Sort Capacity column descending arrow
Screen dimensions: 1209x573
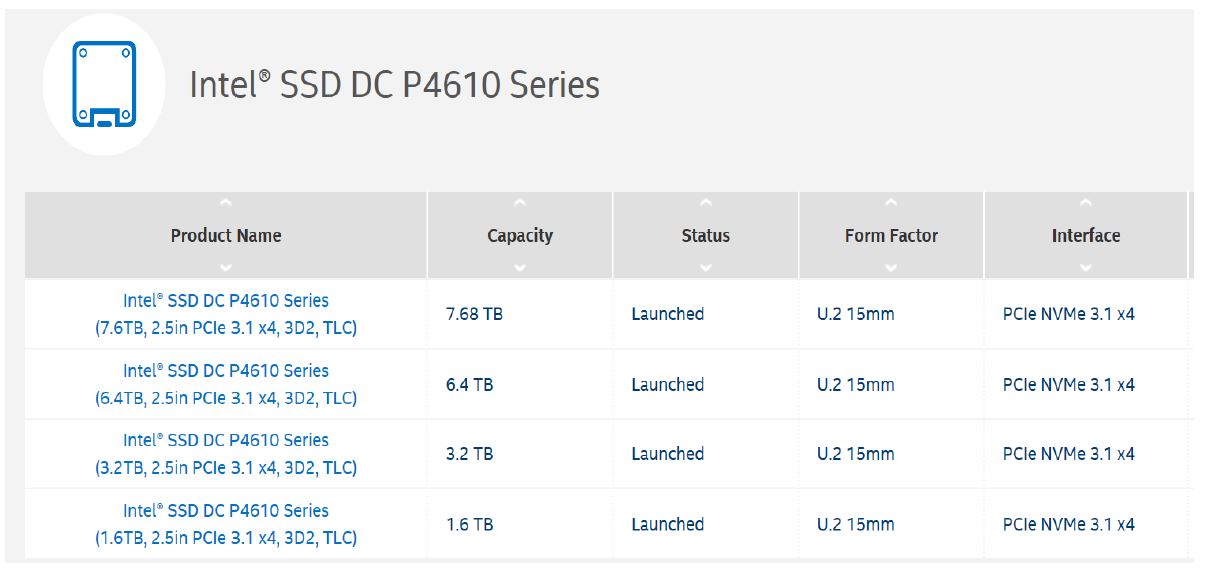pyautogui.click(x=519, y=267)
